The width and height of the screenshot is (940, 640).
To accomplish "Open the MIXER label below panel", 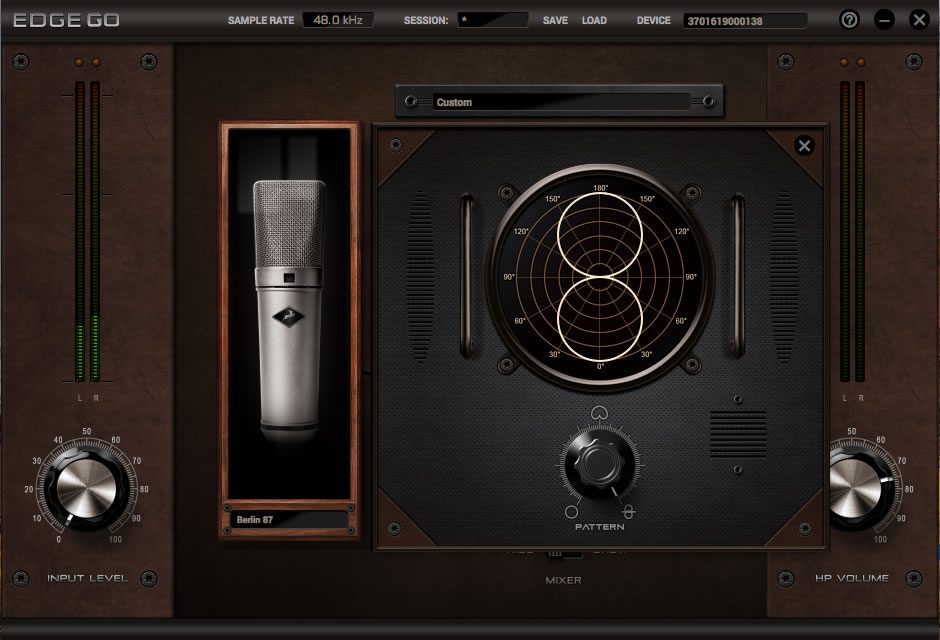I will tap(563, 580).
